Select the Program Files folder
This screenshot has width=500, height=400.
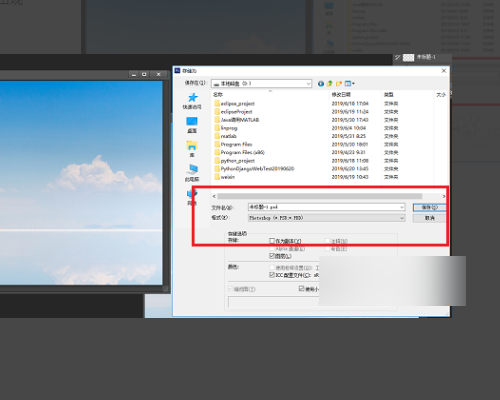click(233, 144)
